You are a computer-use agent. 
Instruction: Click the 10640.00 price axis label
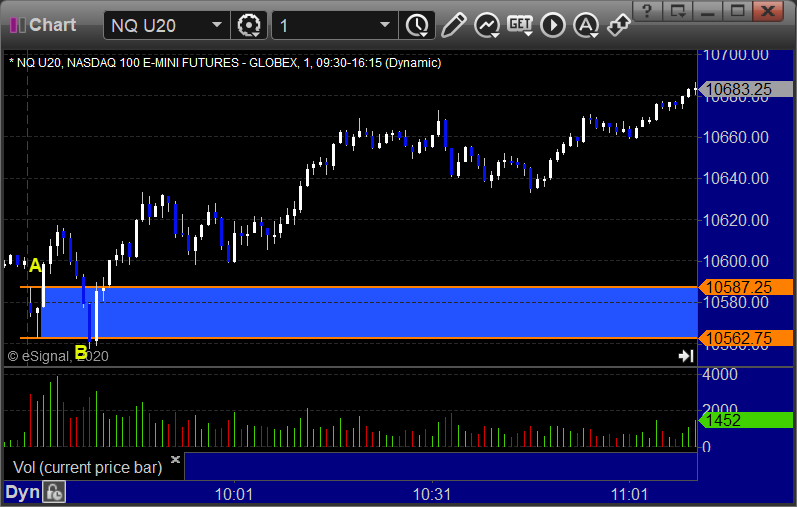point(735,178)
